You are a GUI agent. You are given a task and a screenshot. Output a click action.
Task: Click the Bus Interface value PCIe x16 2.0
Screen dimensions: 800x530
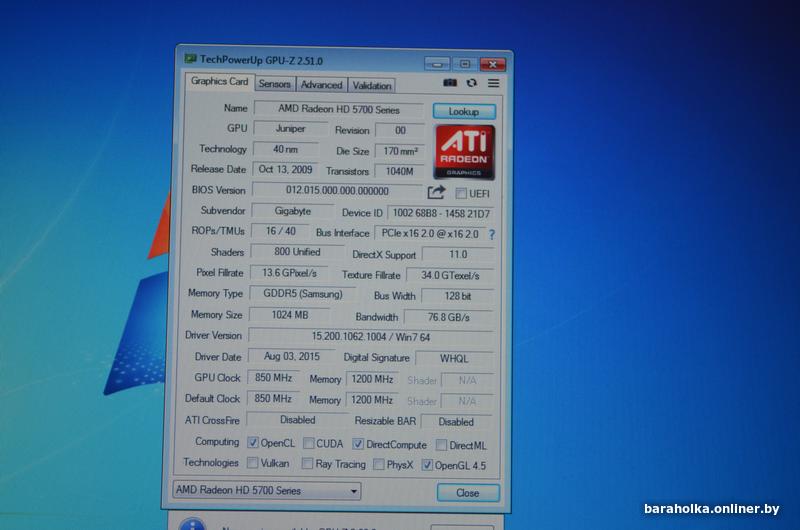click(430, 234)
